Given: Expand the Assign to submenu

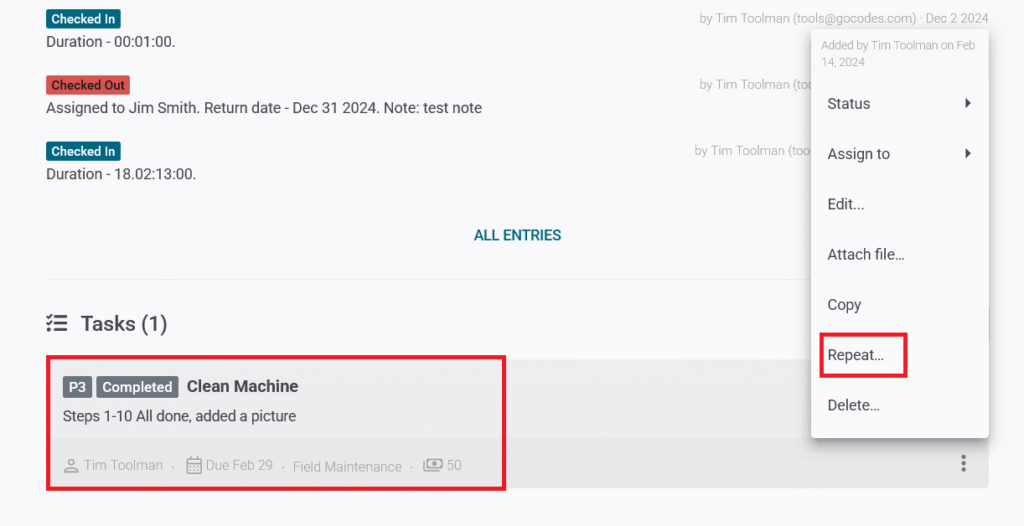Looking at the screenshot, I should coord(899,154).
